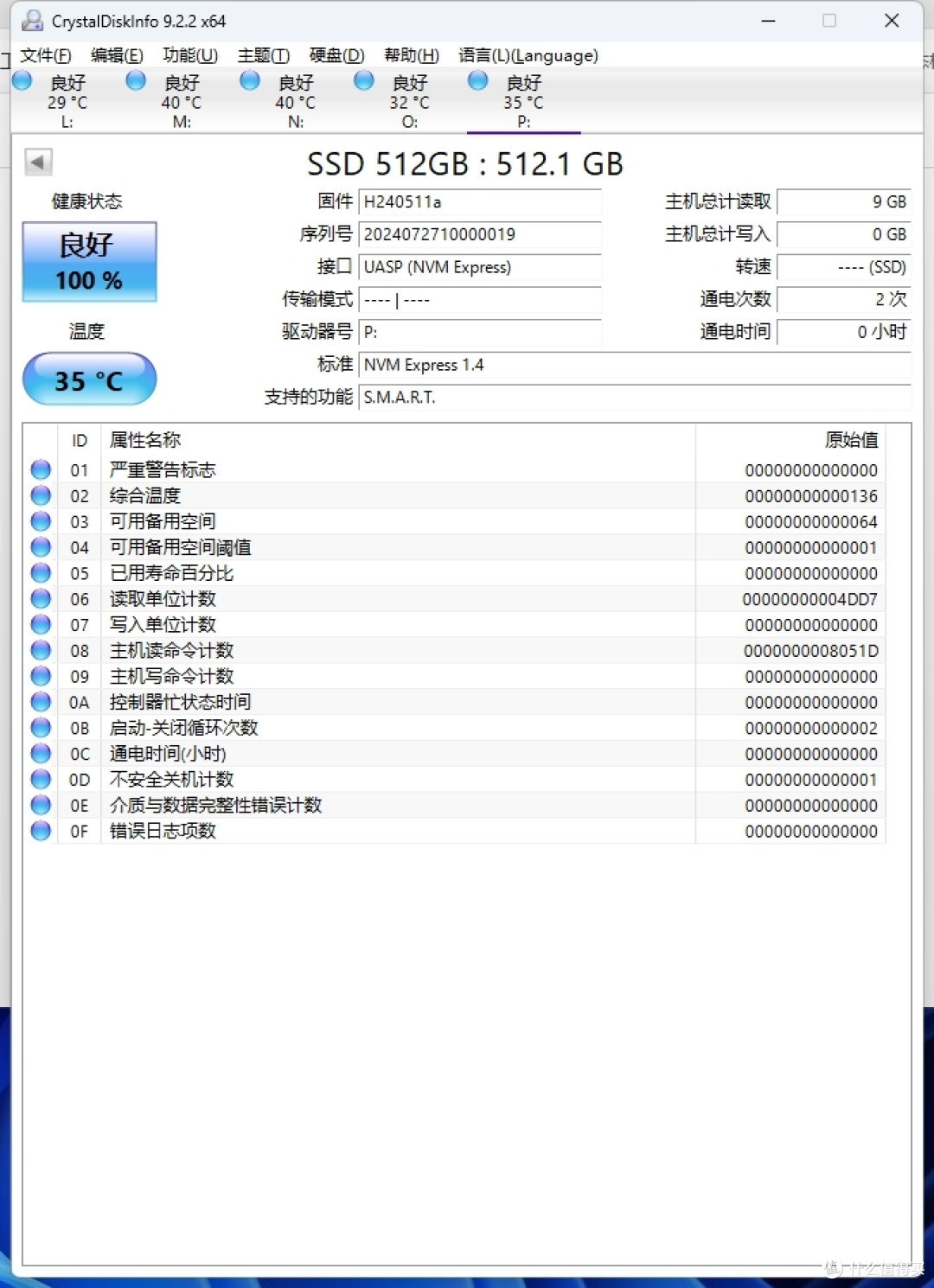Open the 主题(T) menu

(x=264, y=55)
